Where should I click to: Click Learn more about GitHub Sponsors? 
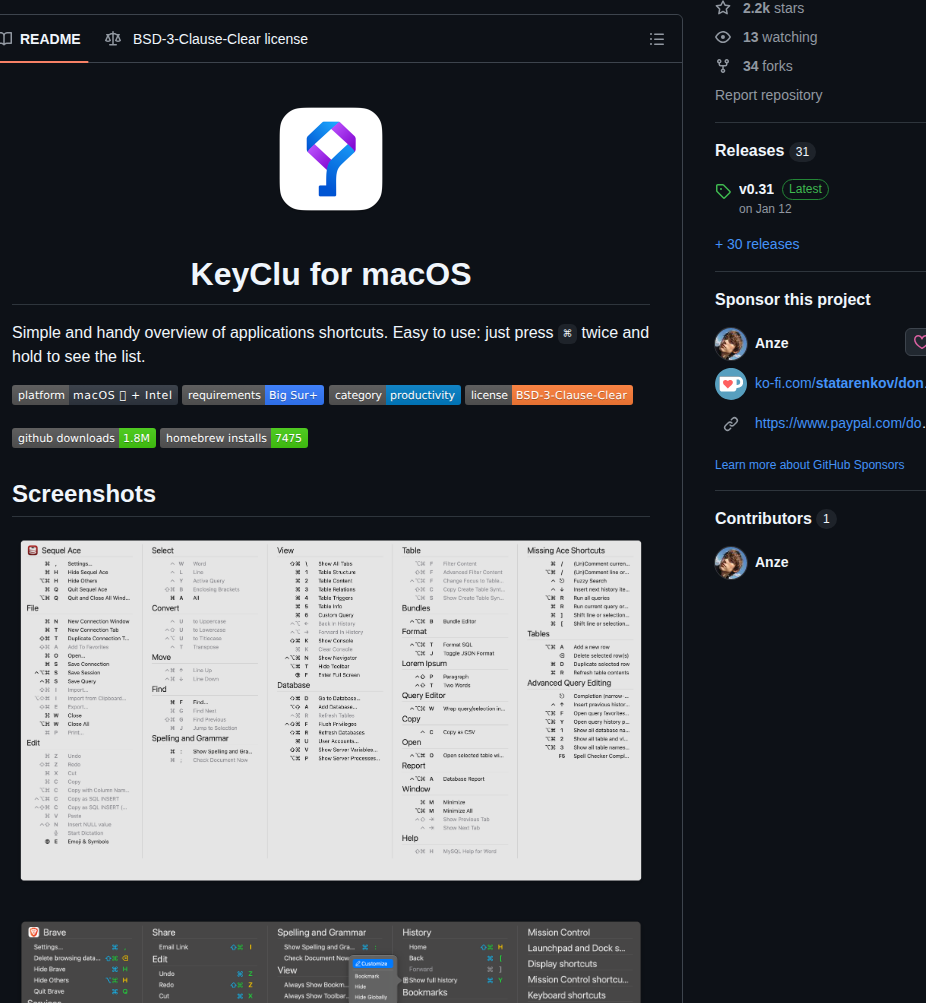[809, 465]
